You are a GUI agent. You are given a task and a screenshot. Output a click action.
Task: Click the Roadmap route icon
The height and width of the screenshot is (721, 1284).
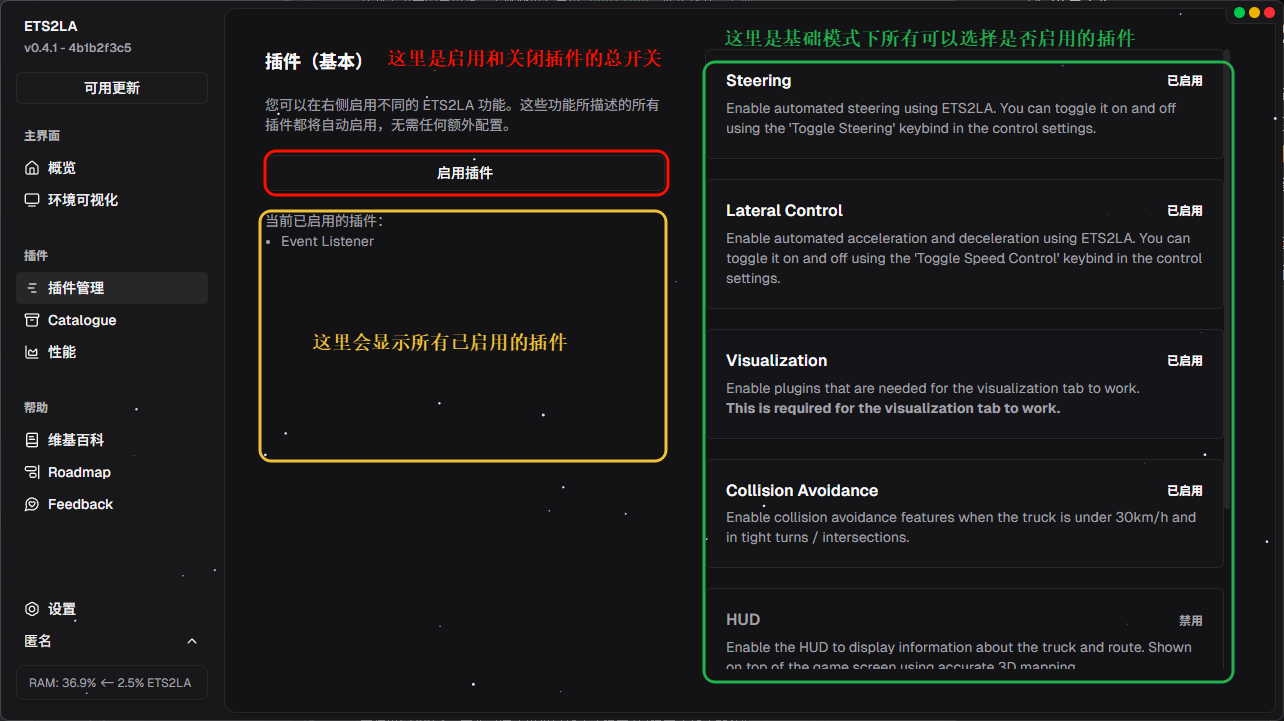click(x=32, y=472)
